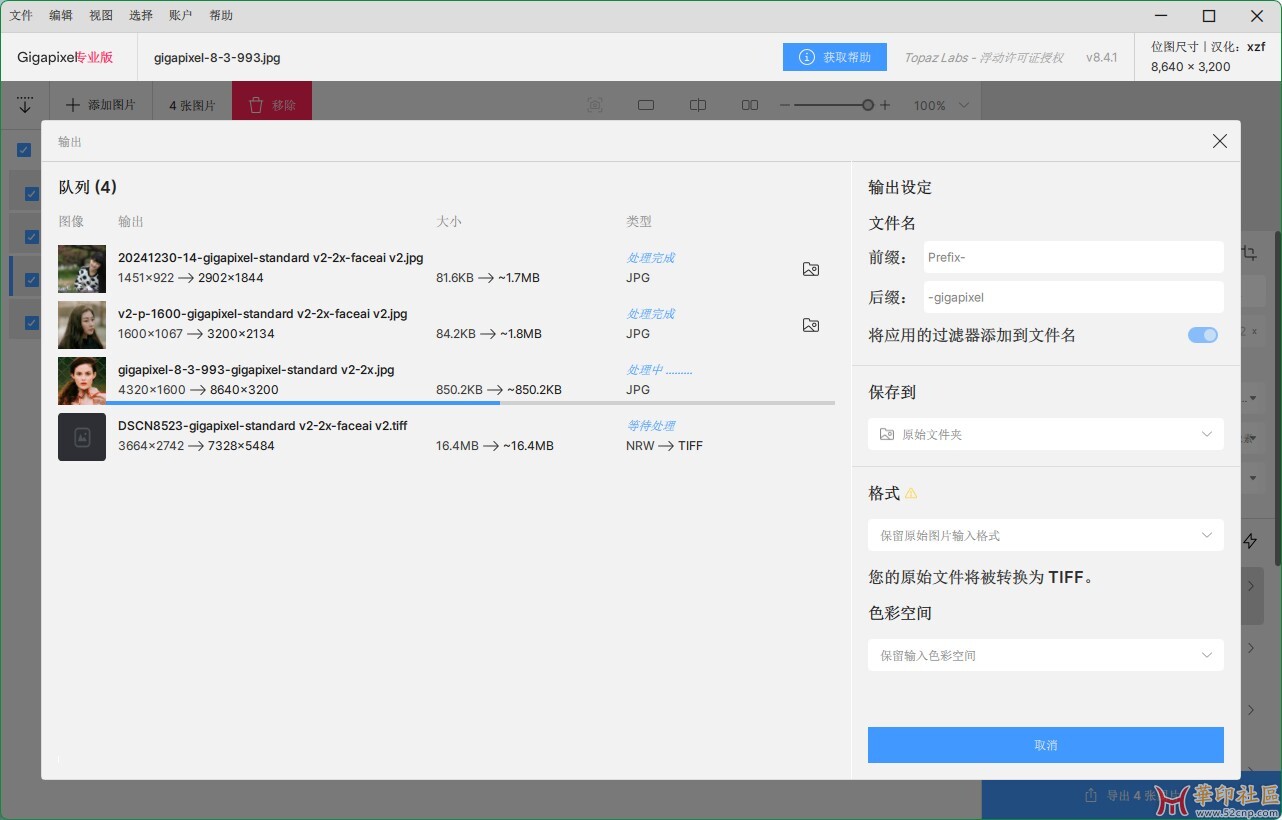Close the 输出 dialog with the X
This screenshot has height=820, width=1282.
pyautogui.click(x=1219, y=141)
